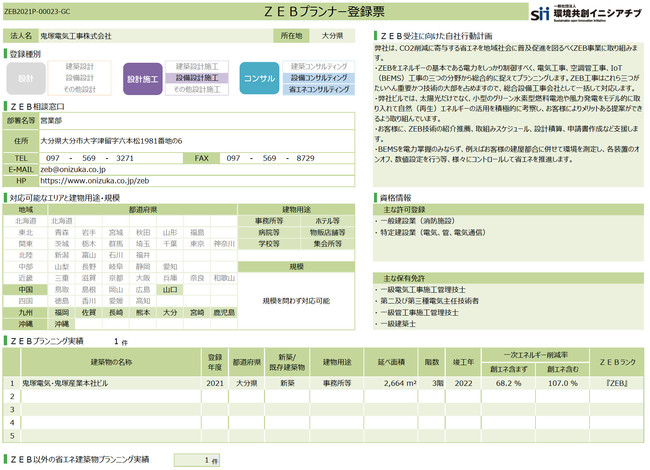Viewport: 650px width, 470px height.
Task: Select the 設備コンサルティング option
Action: click(319, 78)
